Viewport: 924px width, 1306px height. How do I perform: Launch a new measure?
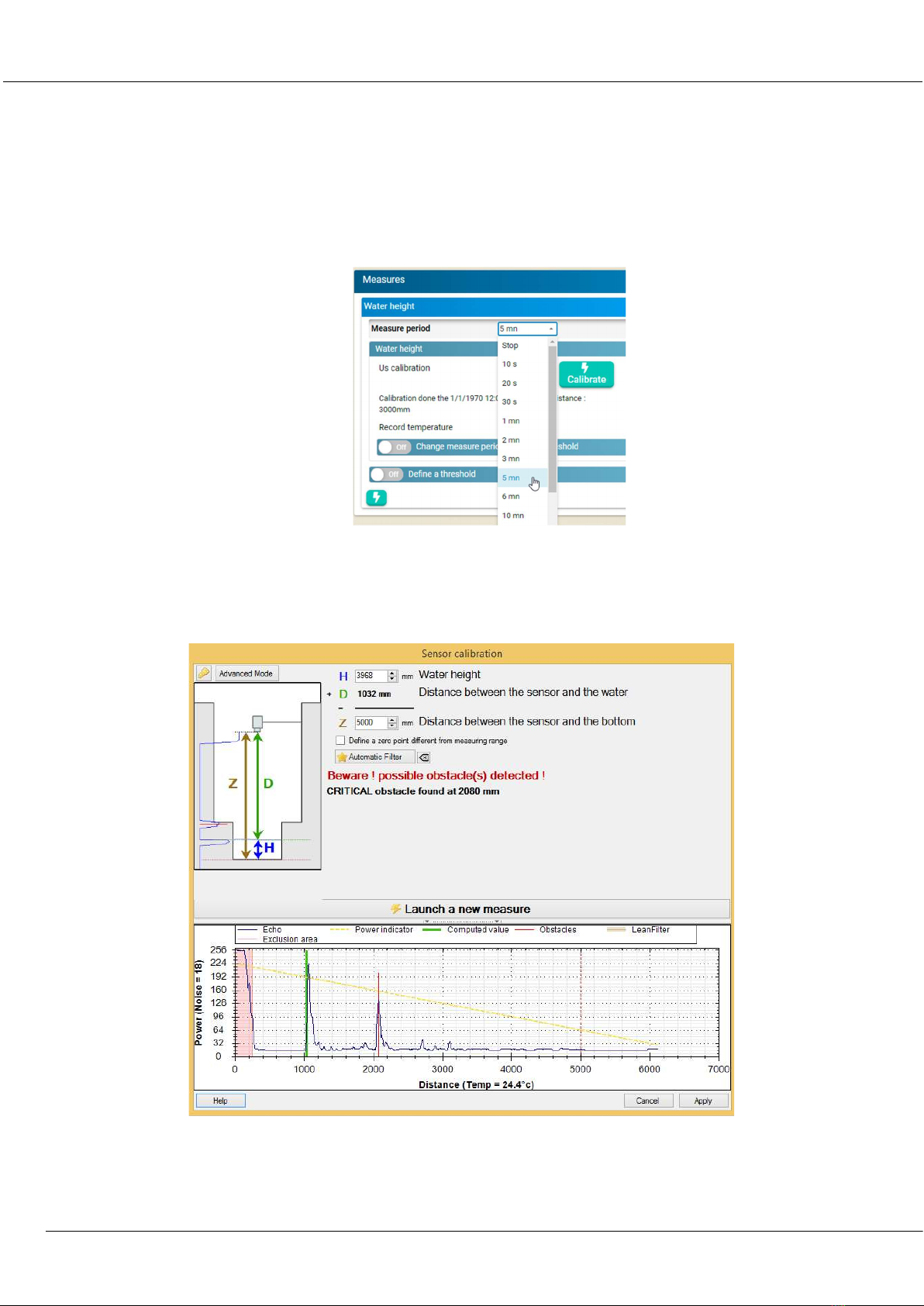click(x=460, y=909)
